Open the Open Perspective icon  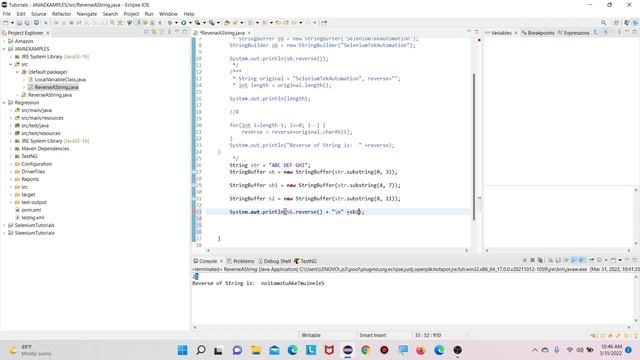pos(616,22)
